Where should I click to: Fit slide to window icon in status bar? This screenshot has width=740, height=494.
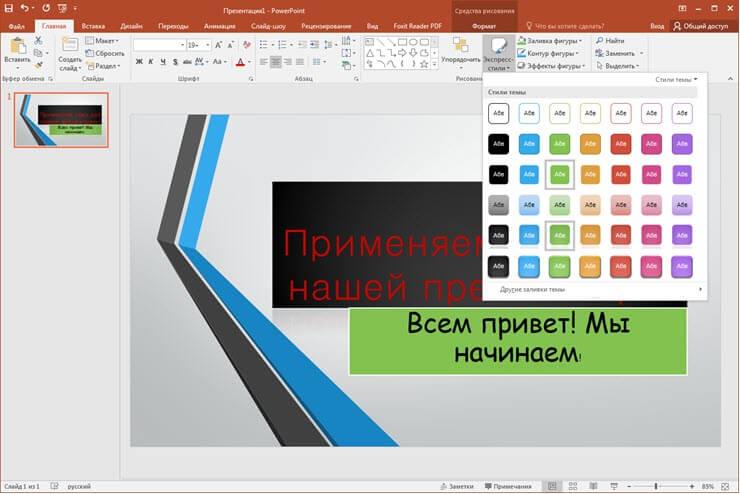(x=725, y=486)
